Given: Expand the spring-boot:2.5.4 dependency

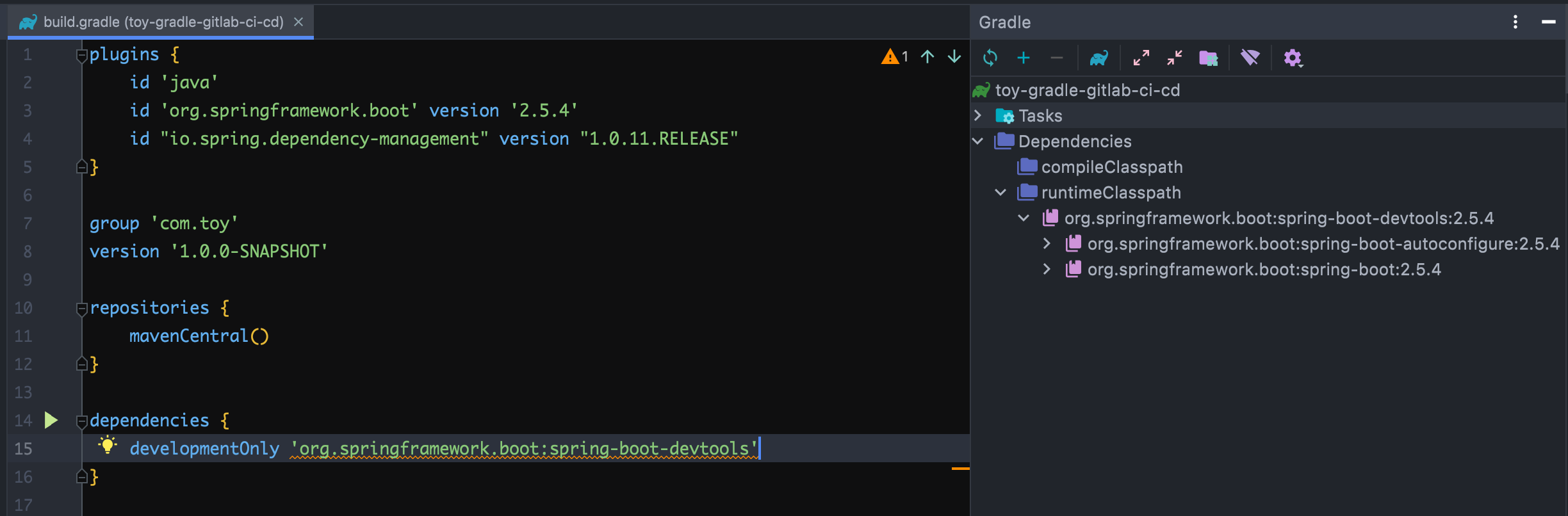Looking at the screenshot, I should tap(1047, 269).
